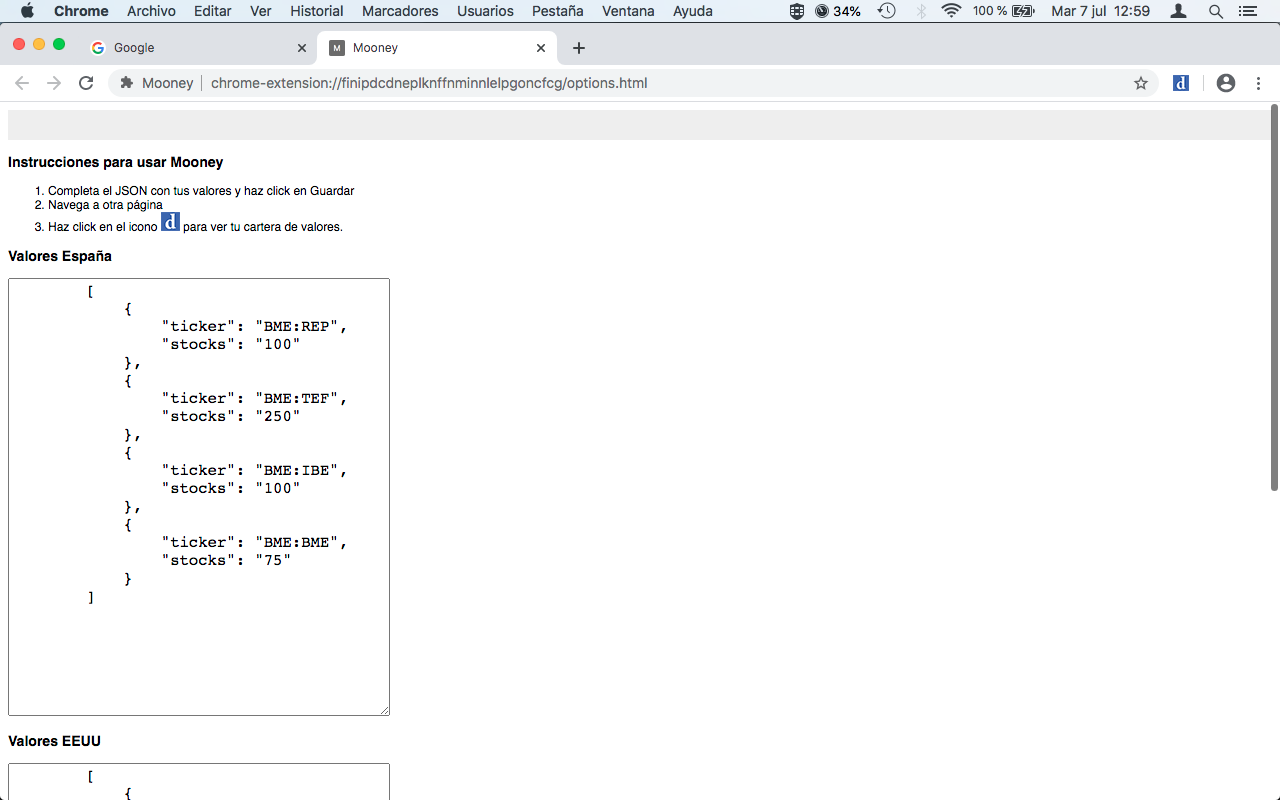Go back to previous page
Image resolution: width=1280 pixels, height=800 pixels.
pos(22,83)
